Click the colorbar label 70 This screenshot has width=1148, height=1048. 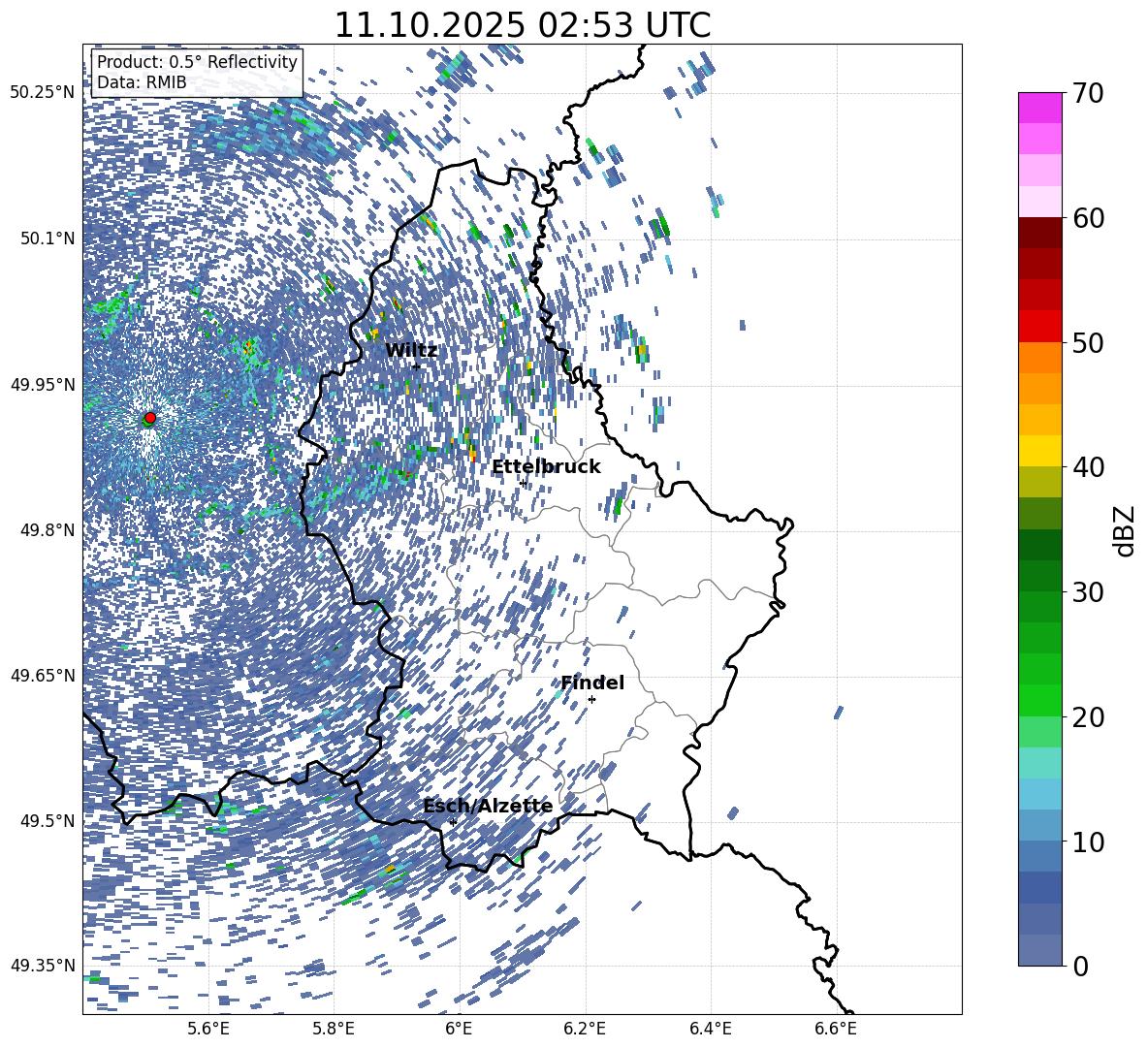tap(1088, 94)
